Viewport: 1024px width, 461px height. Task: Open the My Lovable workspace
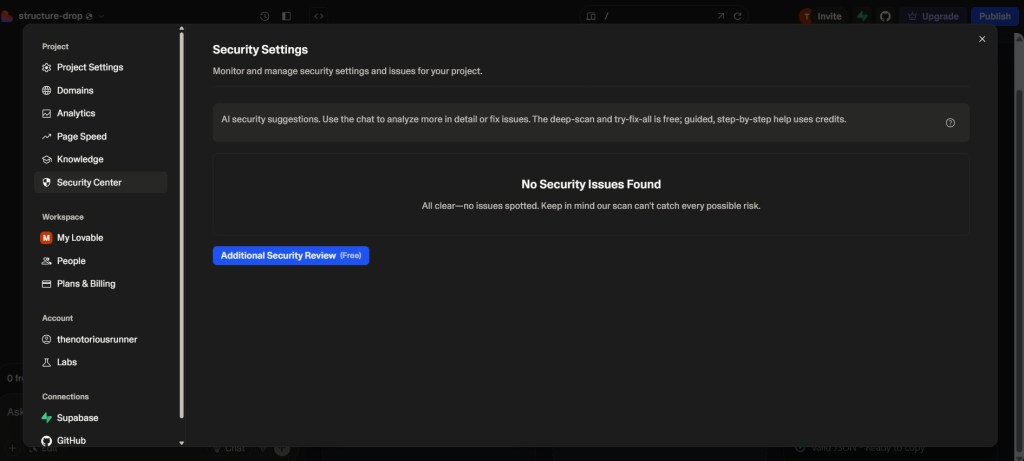[80, 238]
